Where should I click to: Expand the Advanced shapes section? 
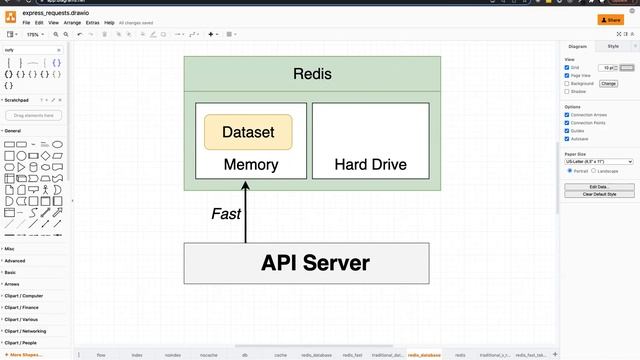tap(14, 261)
